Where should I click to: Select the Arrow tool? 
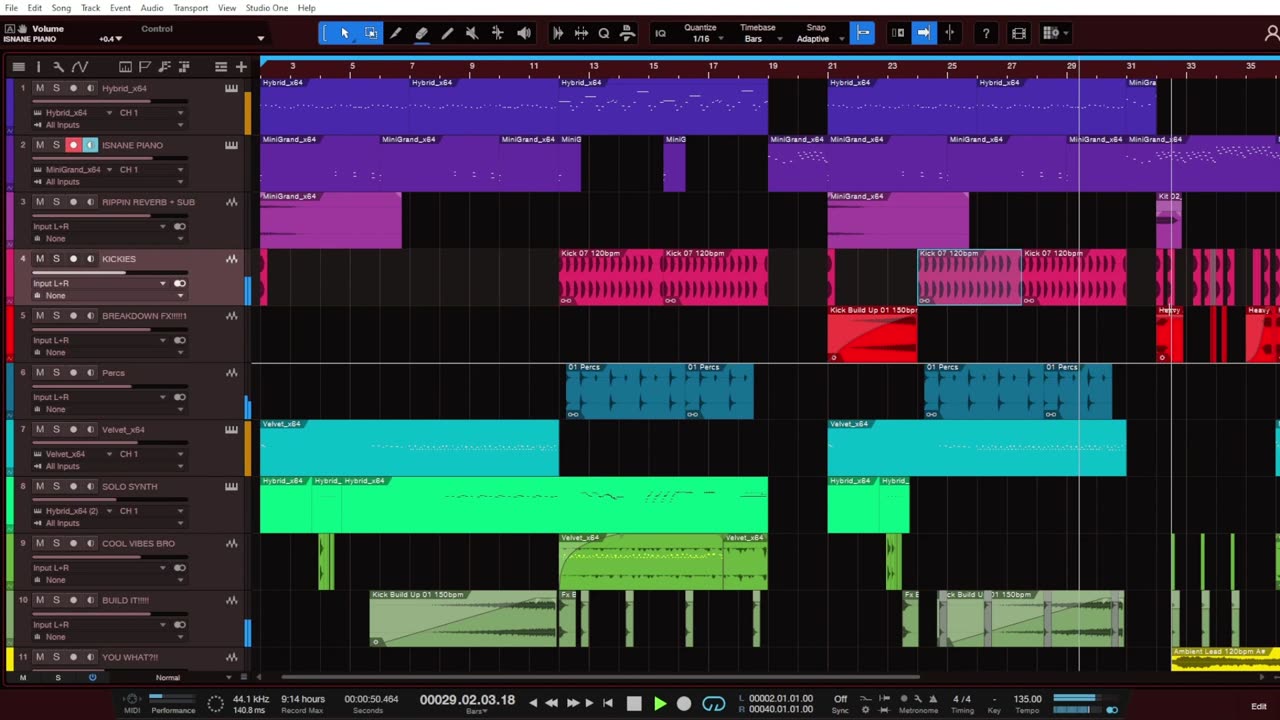(345, 33)
